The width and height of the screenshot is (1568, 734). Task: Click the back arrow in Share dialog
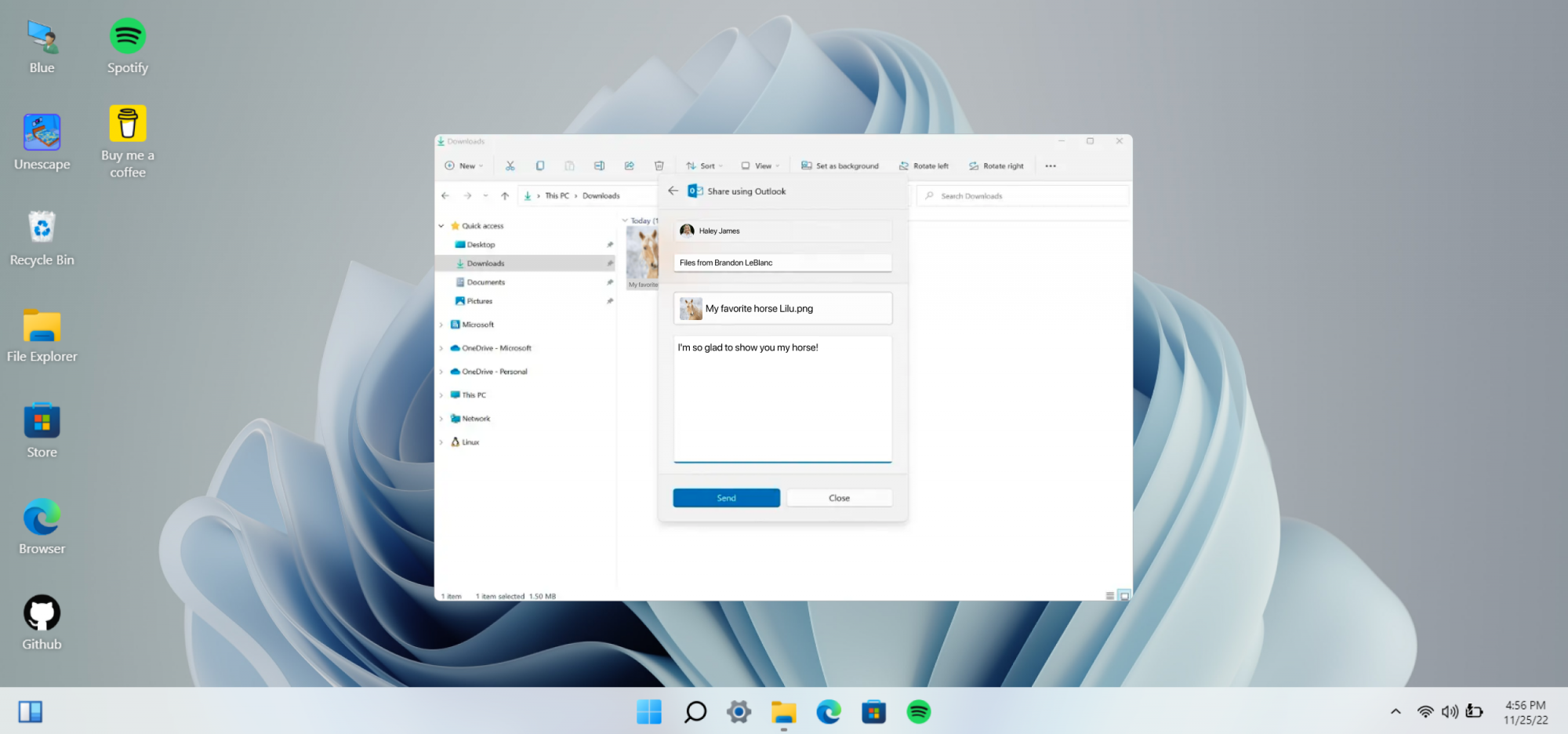click(x=673, y=191)
